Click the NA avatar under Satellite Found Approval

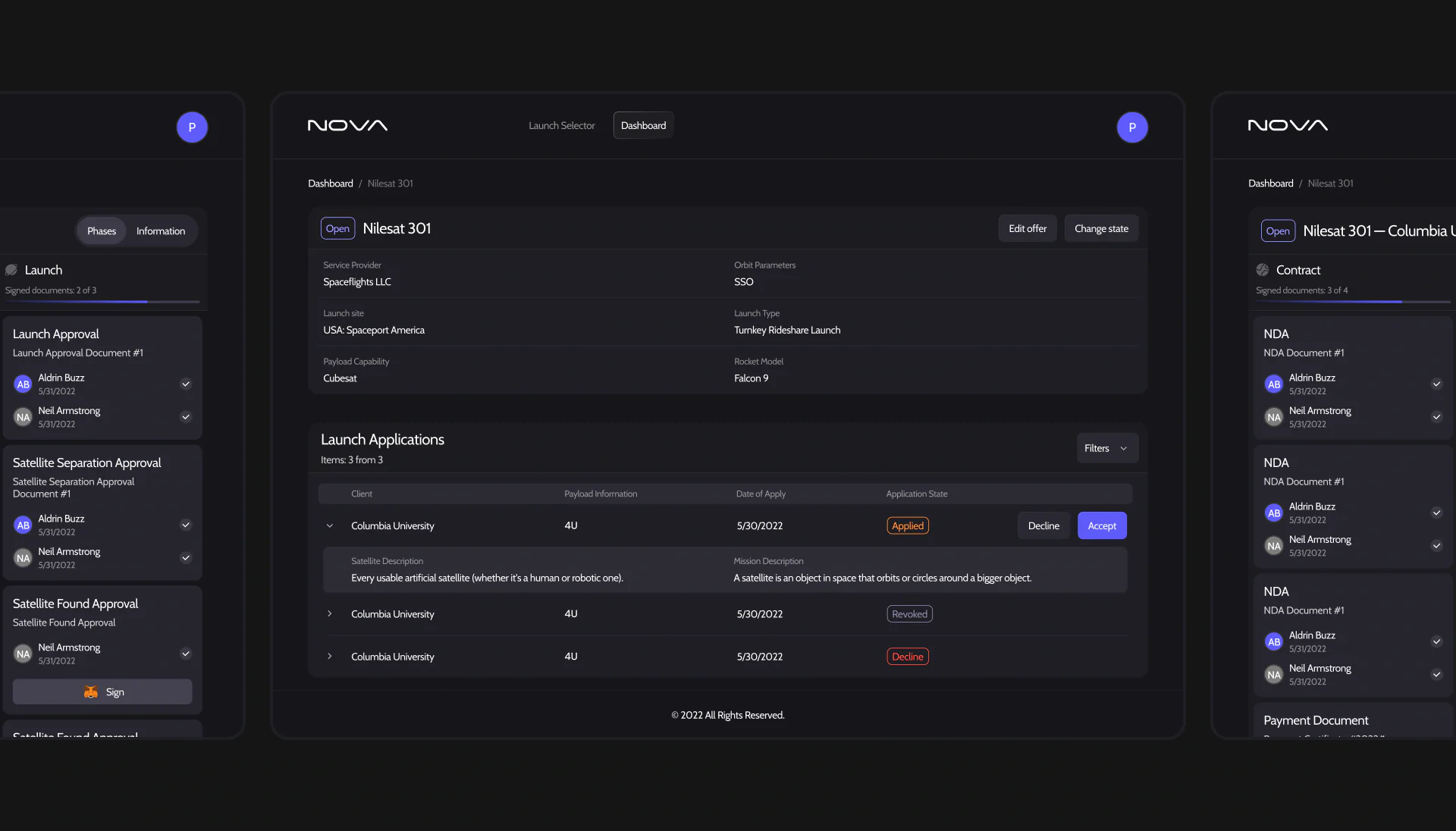click(x=24, y=654)
